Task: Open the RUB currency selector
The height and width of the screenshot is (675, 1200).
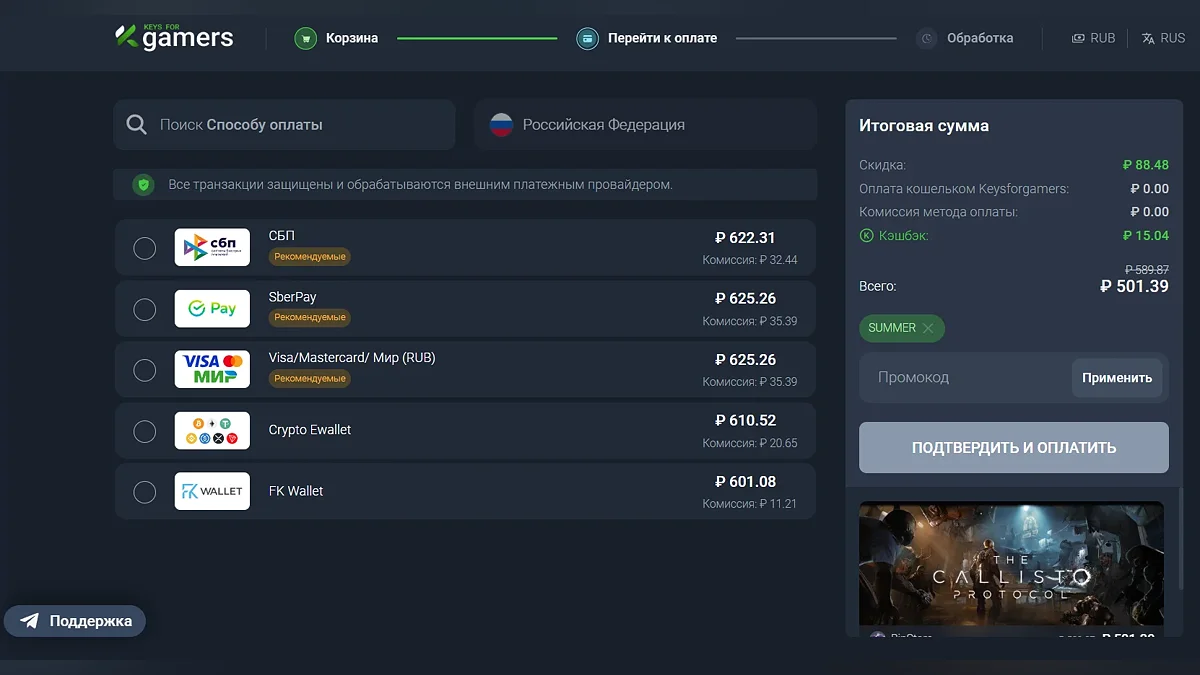Action: 1093,38
